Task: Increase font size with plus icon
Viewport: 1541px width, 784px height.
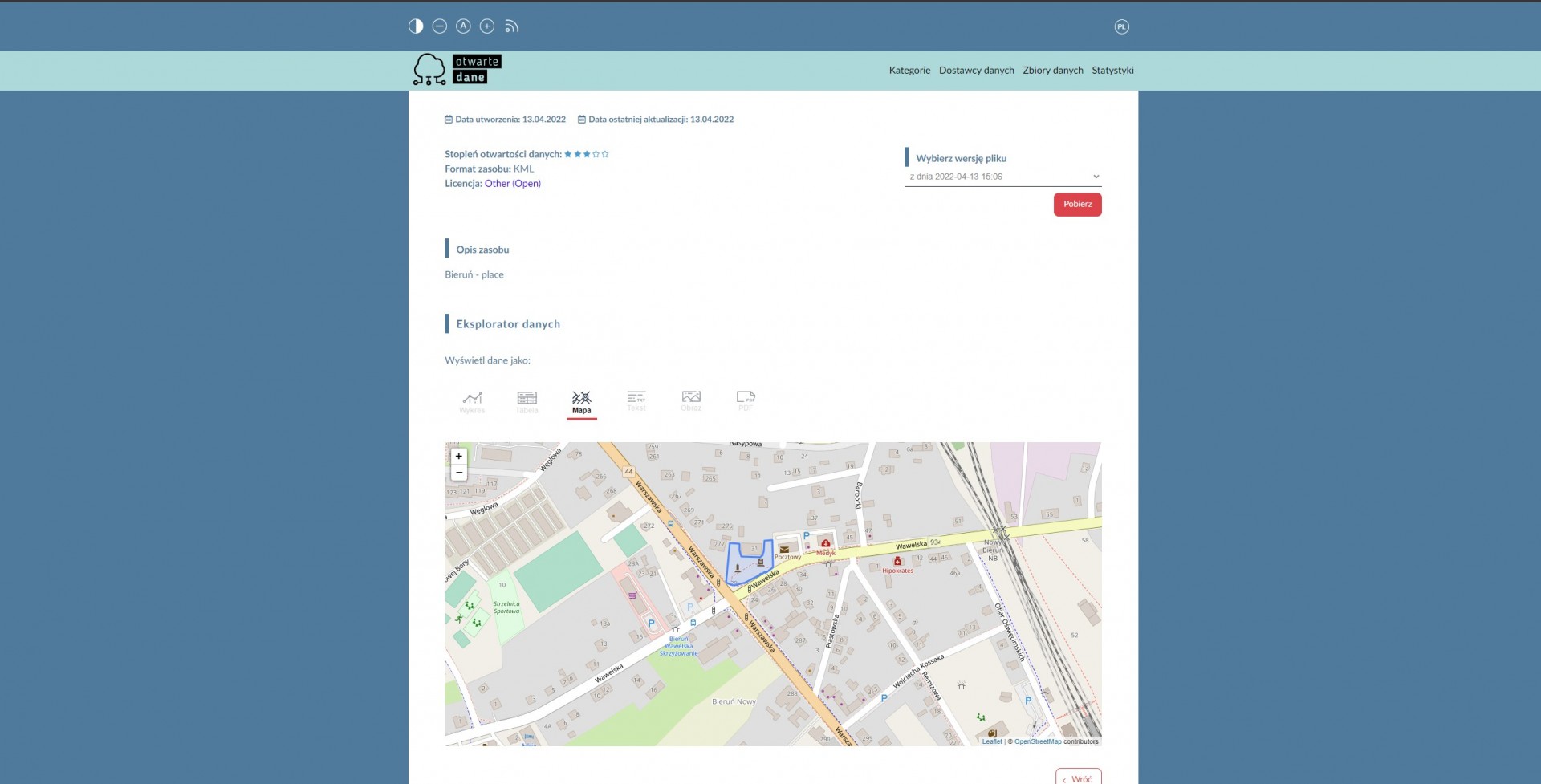Action: coord(487,26)
